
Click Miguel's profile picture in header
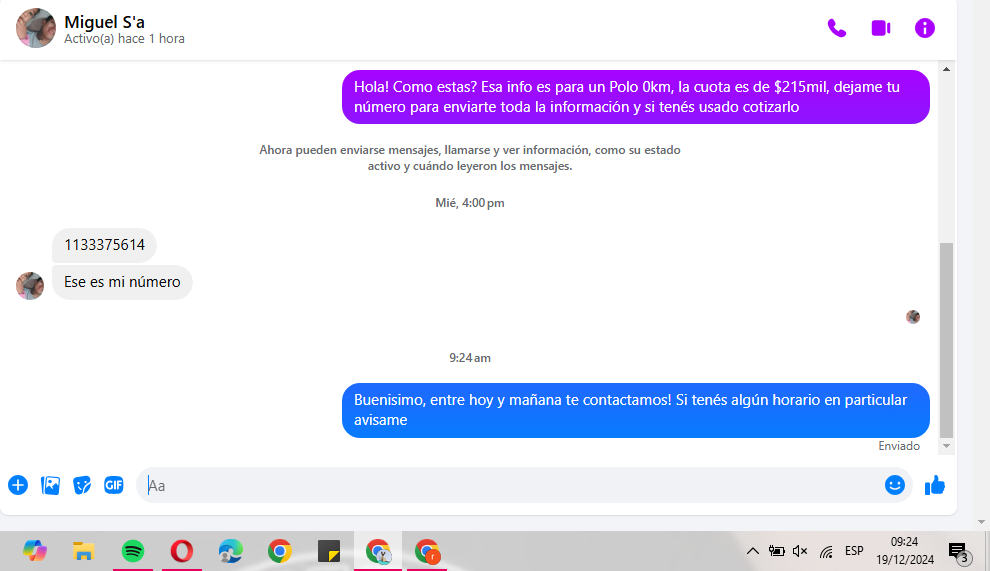pyautogui.click(x=36, y=28)
